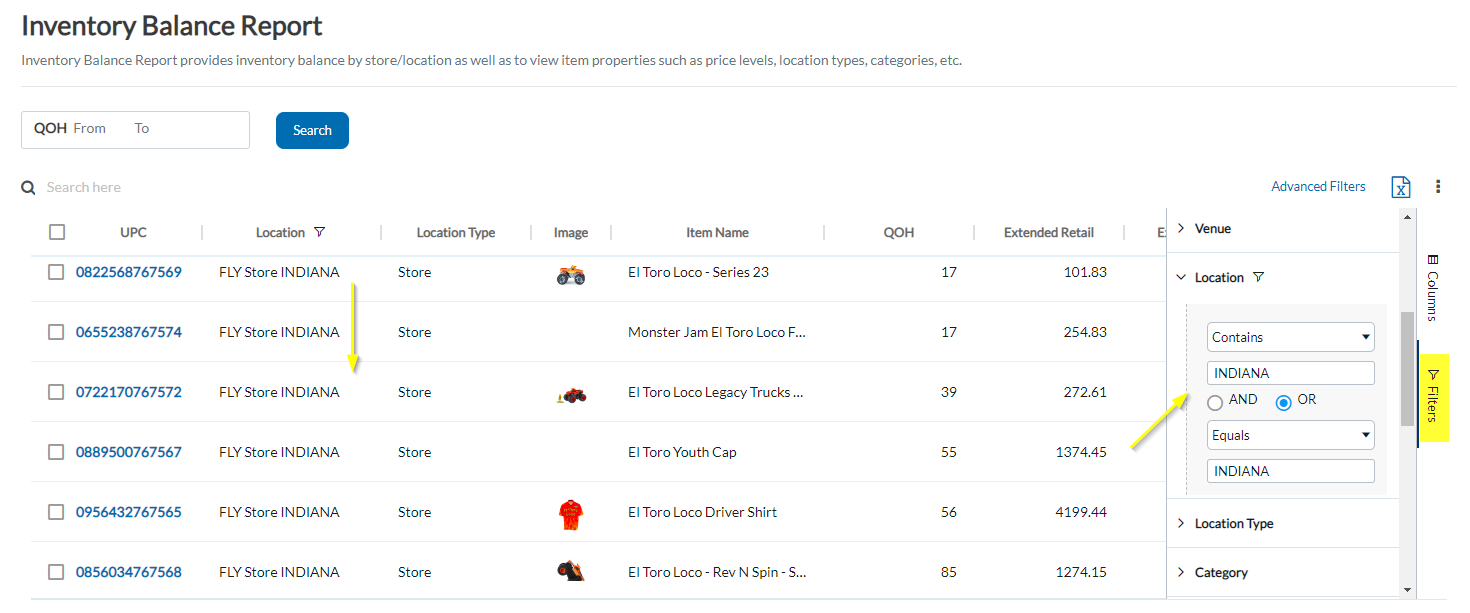Expand the Venue filter section
This screenshot has height=613, width=1470.
tap(1182, 228)
